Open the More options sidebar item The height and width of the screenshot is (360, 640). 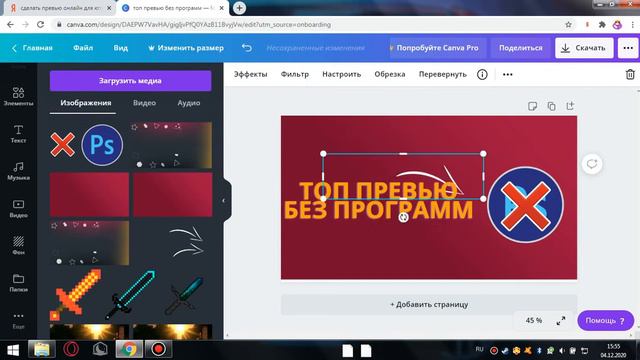[x=18, y=320]
